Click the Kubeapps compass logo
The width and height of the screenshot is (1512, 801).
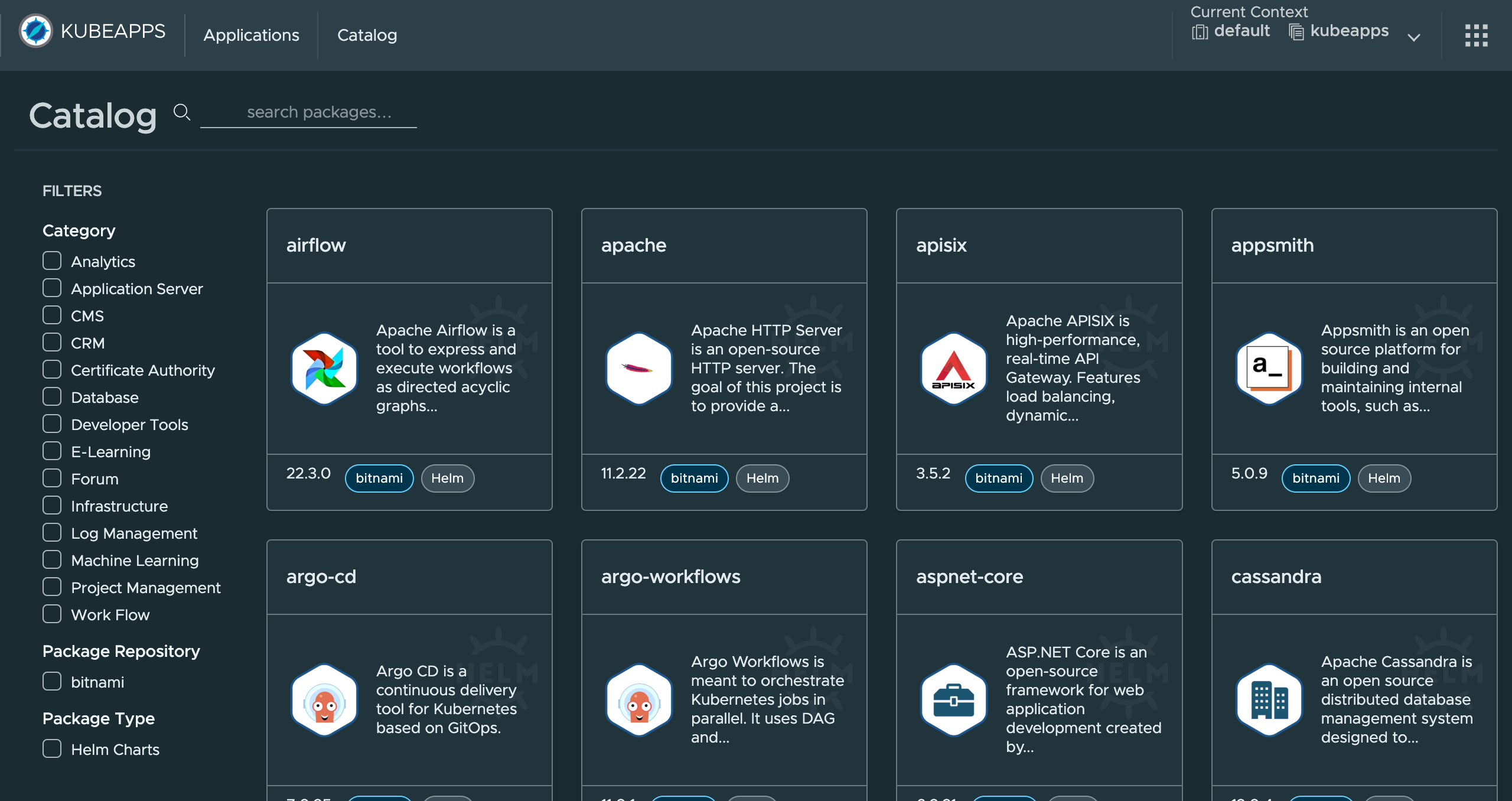35,31
